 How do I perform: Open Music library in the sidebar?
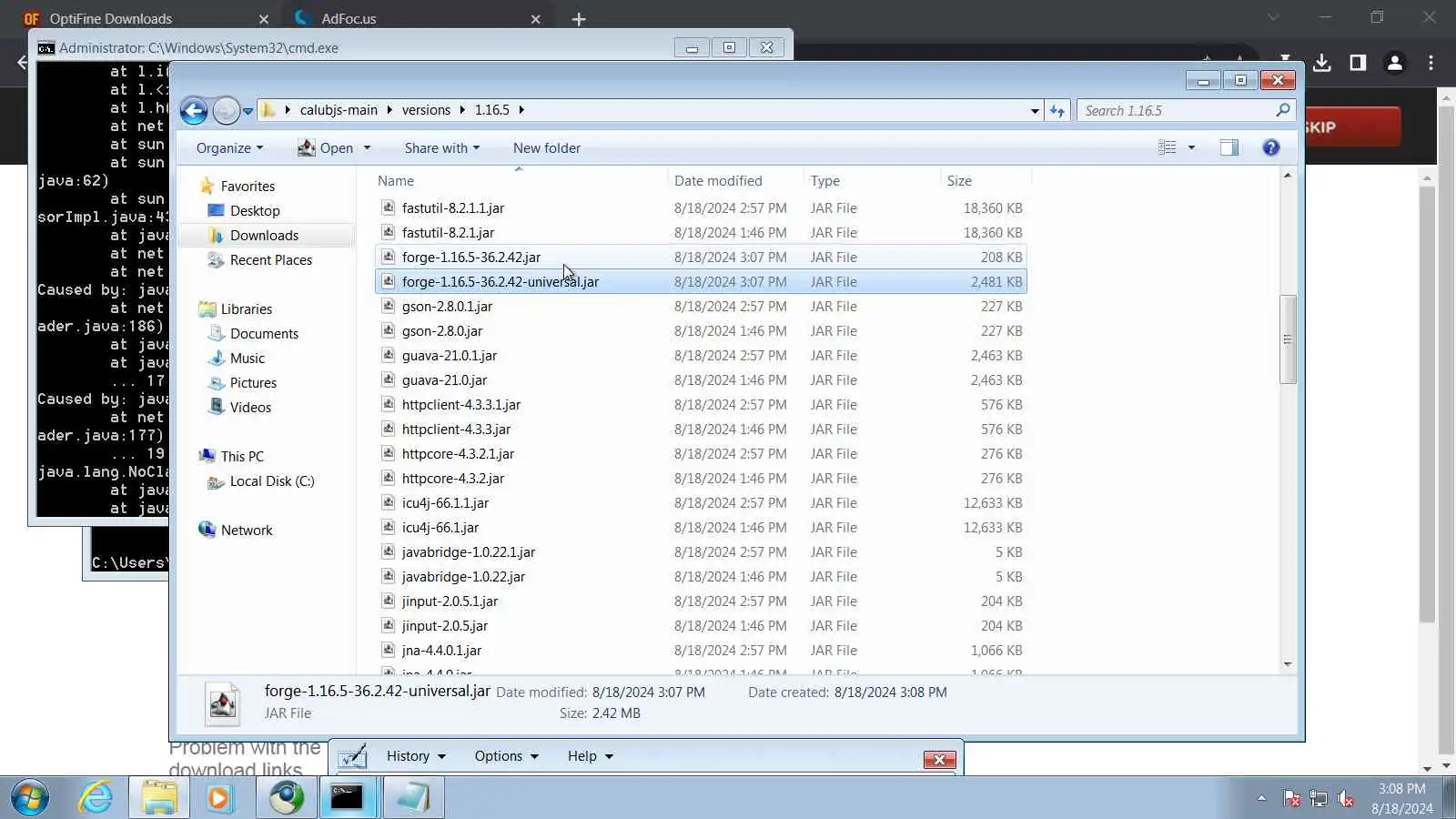click(x=248, y=358)
